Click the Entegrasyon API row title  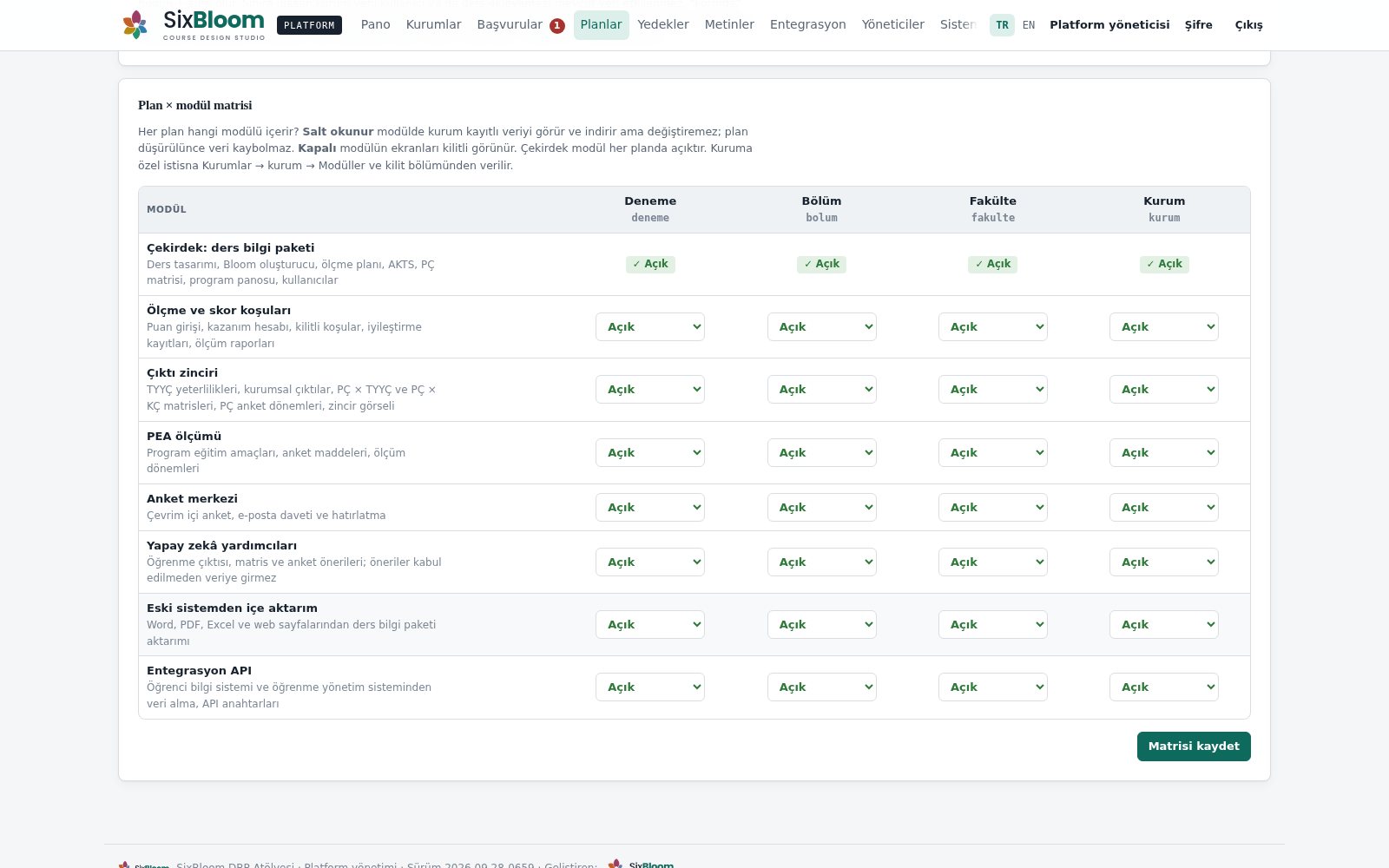(x=200, y=671)
